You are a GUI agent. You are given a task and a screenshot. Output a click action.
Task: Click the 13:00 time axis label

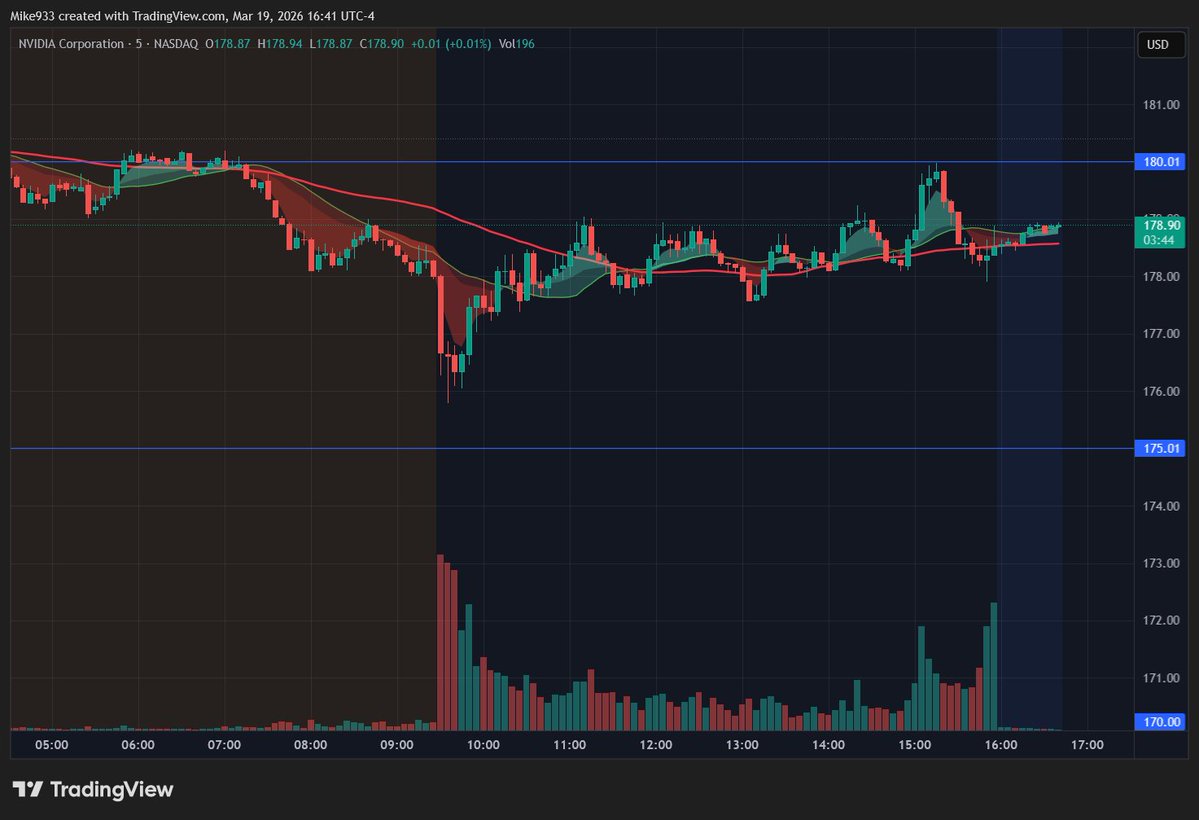(742, 745)
